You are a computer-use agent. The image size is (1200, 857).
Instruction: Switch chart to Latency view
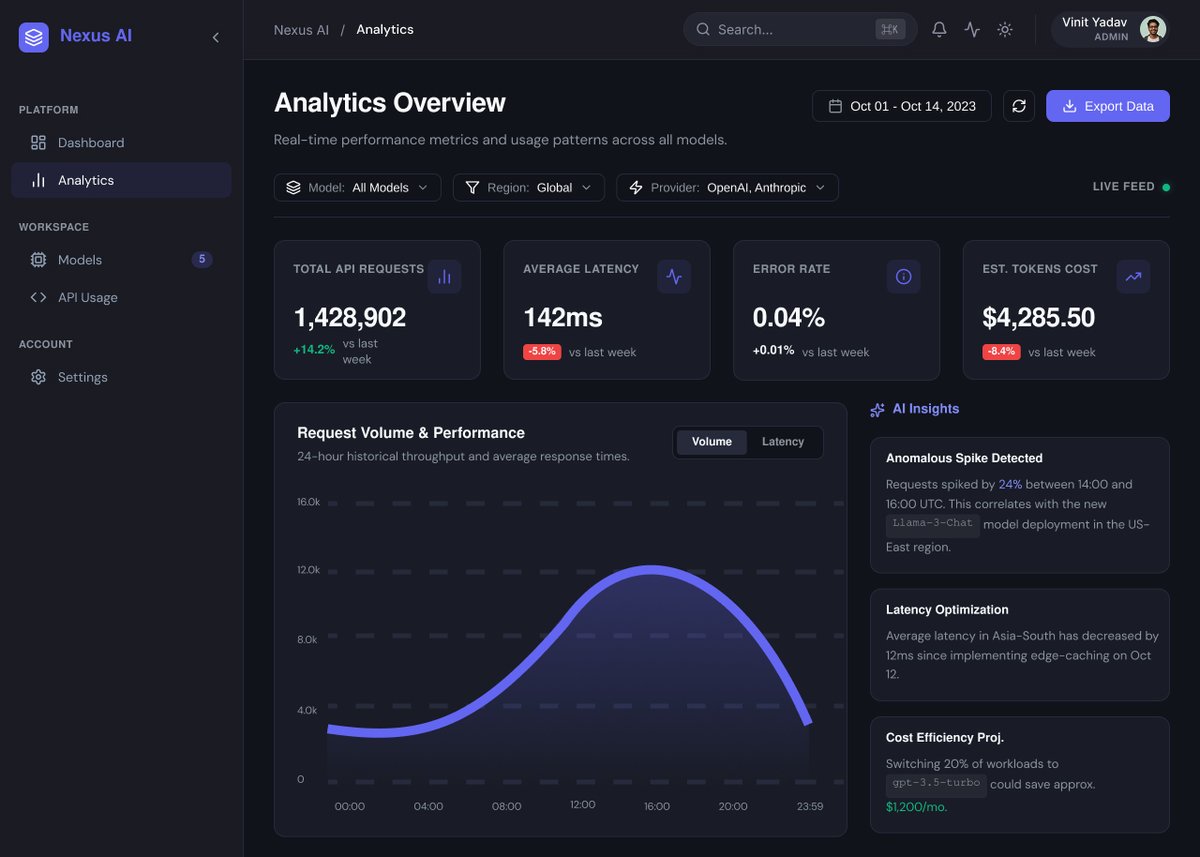pyautogui.click(x=783, y=442)
